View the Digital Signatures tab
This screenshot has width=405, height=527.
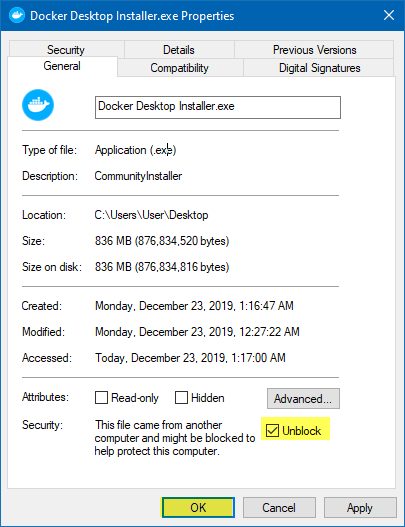click(319, 68)
